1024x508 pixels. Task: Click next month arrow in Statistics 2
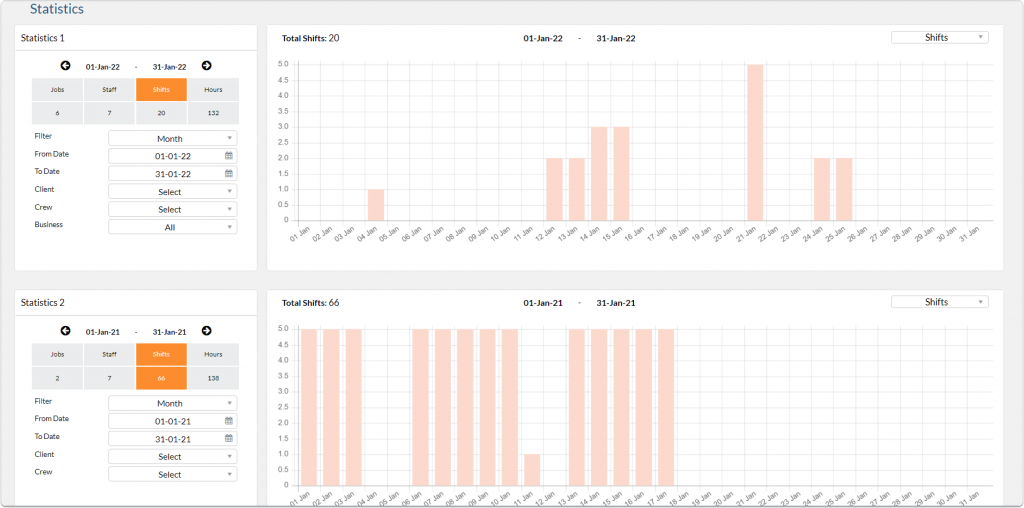[x=206, y=331]
